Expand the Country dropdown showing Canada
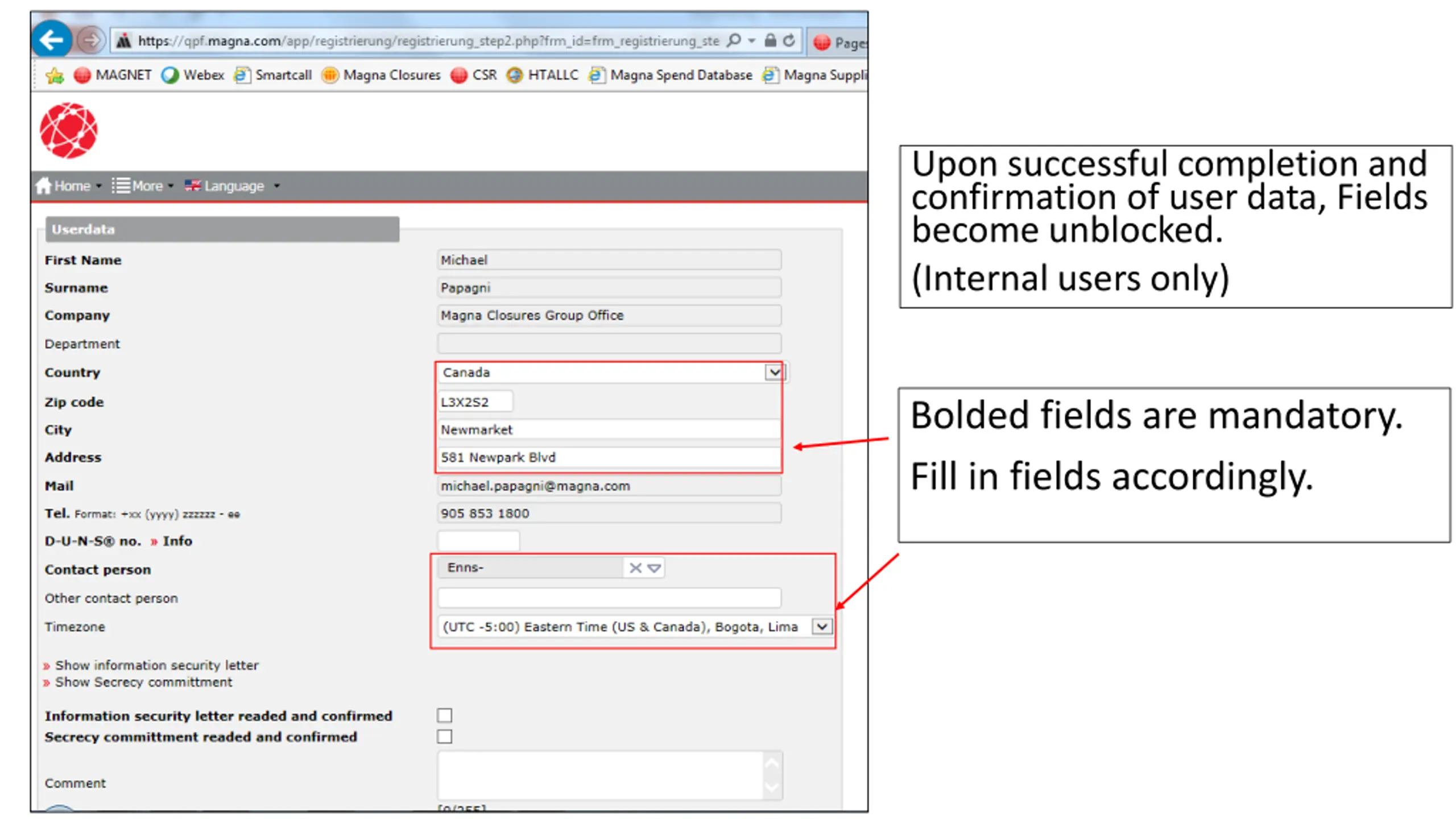Image resolution: width=1456 pixels, height=819 pixels. 774,373
